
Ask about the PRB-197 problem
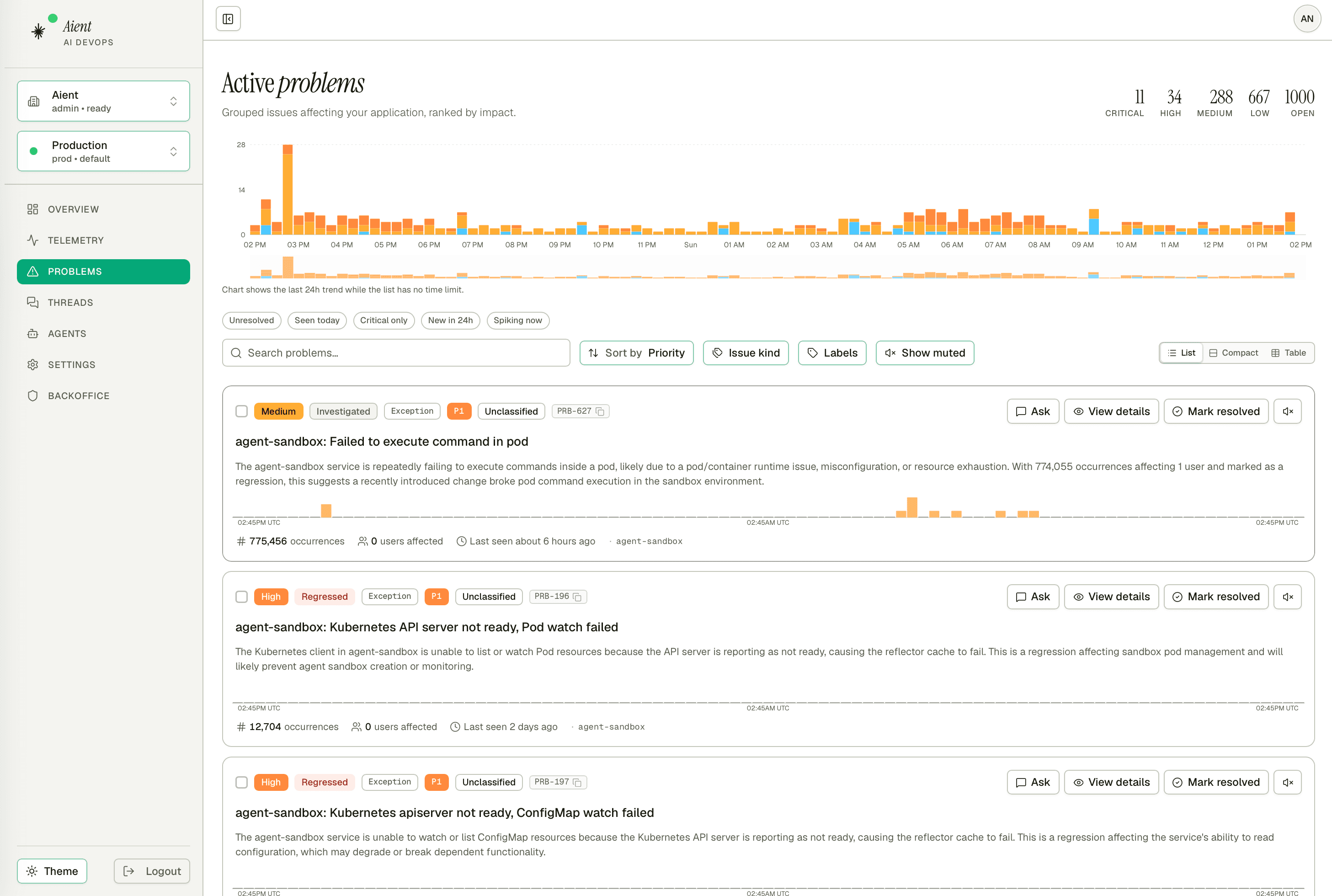[1033, 782]
